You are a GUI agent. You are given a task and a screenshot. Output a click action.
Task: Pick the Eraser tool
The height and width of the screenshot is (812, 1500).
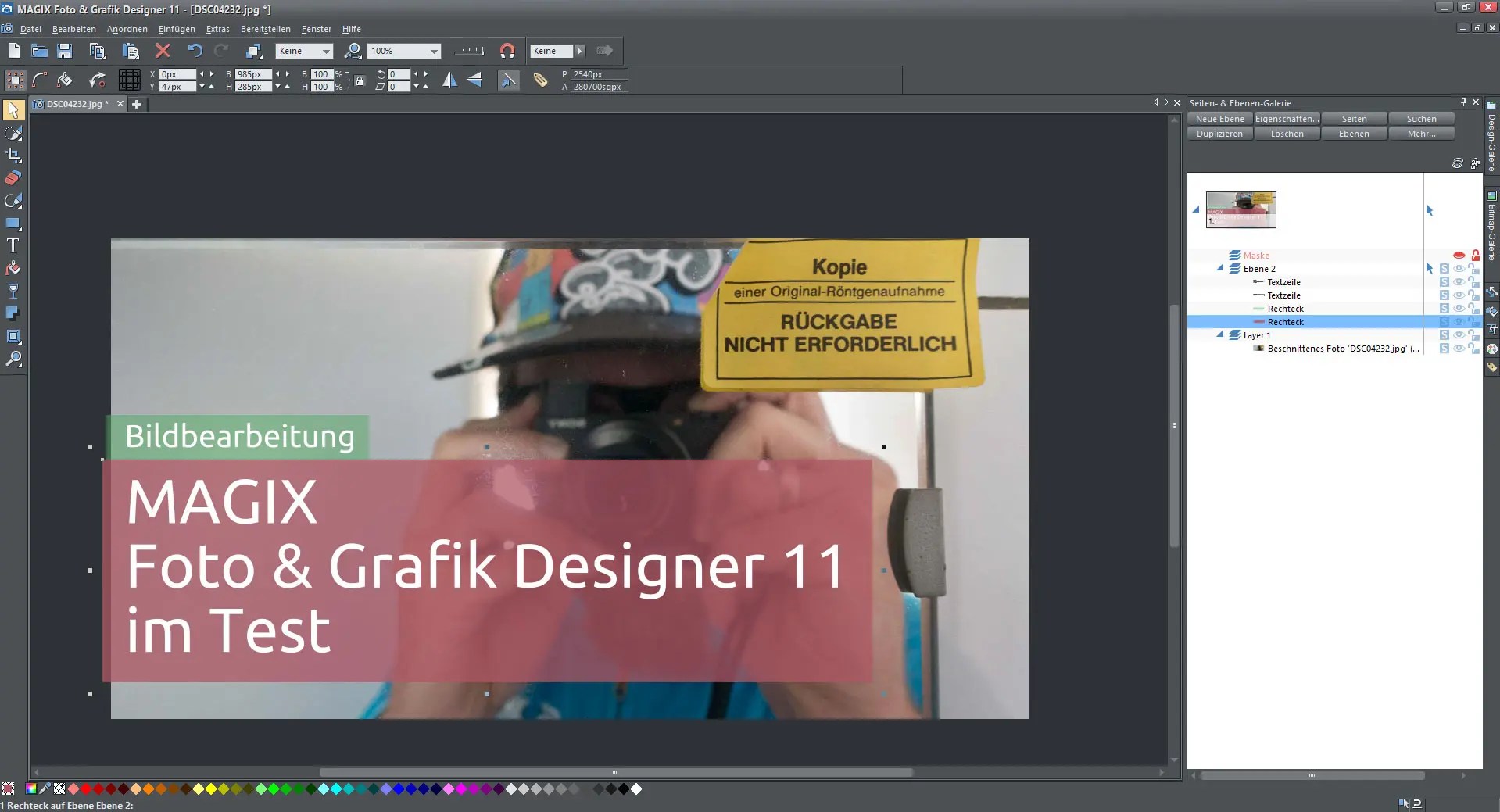(13, 178)
